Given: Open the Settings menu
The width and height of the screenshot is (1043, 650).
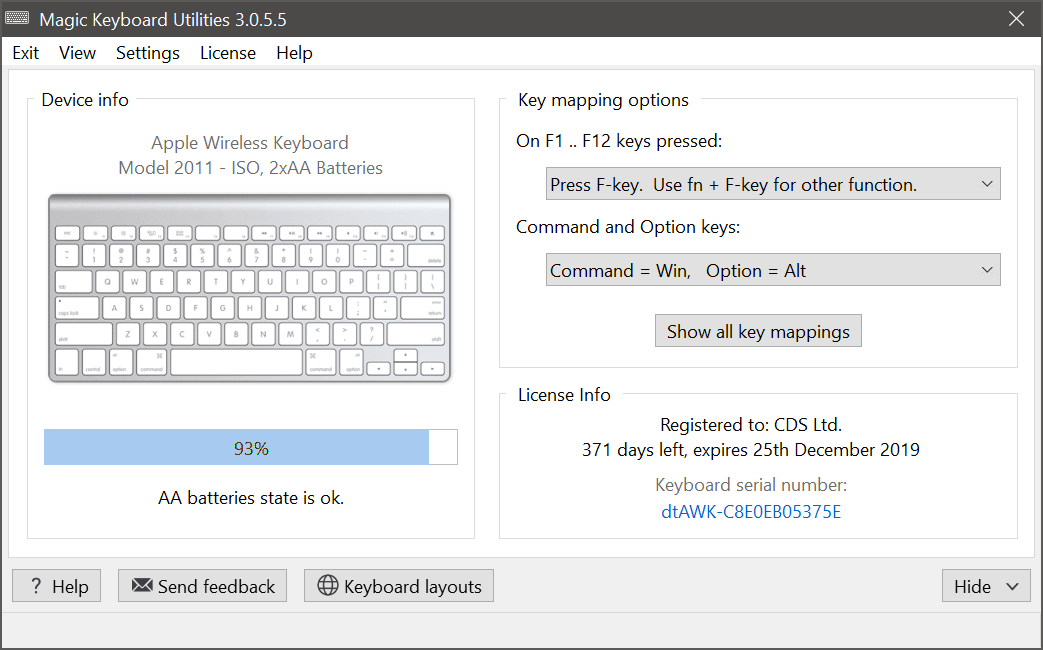Looking at the screenshot, I should point(147,52).
